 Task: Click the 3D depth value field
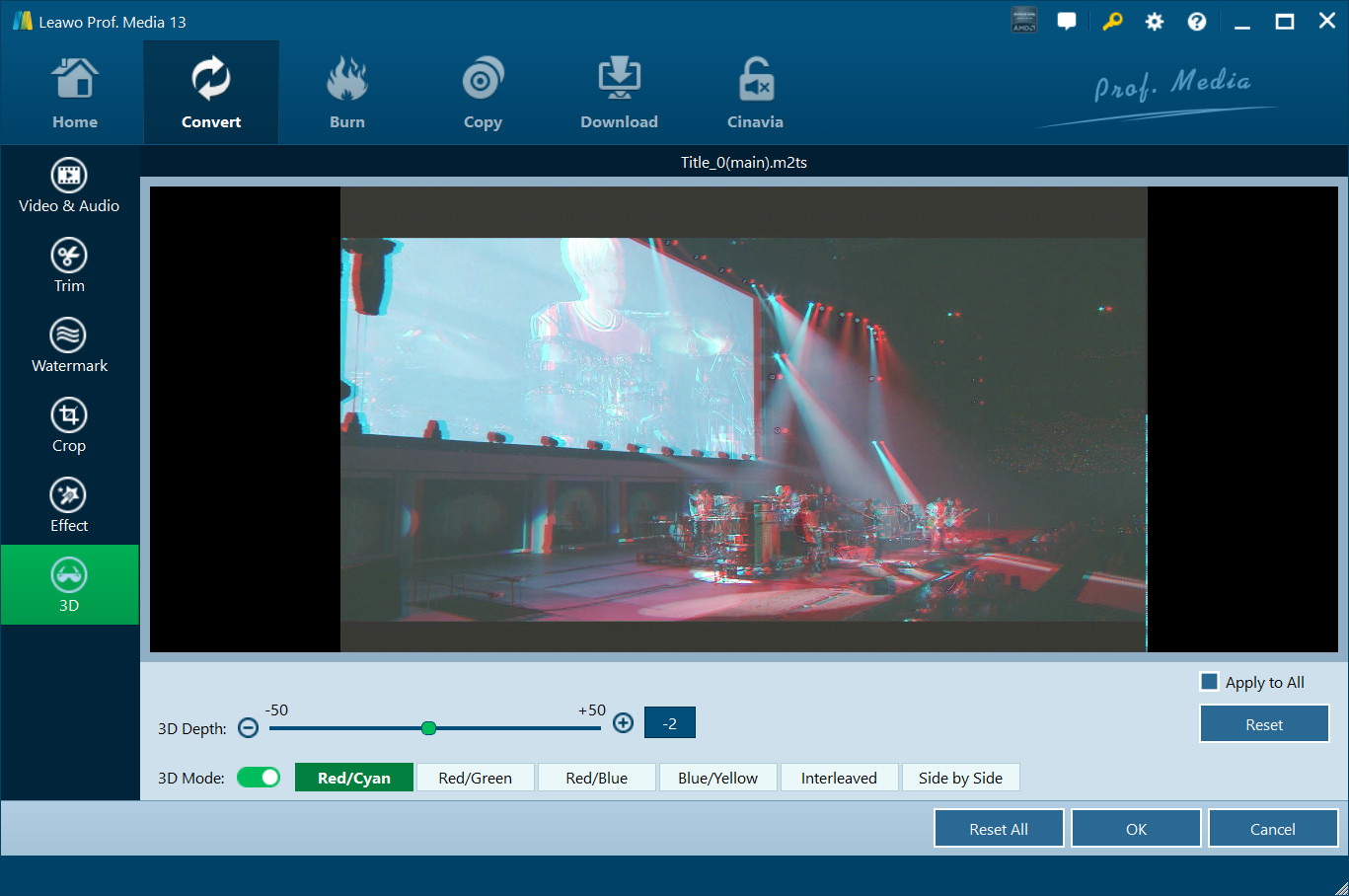click(669, 723)
